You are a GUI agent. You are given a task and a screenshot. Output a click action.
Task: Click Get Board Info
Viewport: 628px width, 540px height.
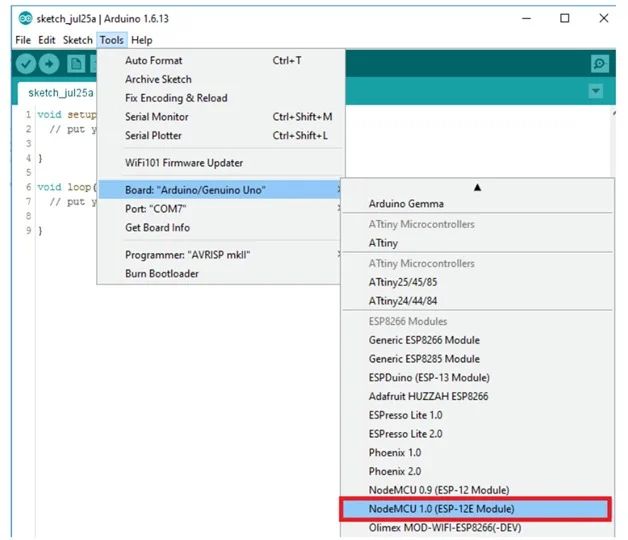pos(220,228)
